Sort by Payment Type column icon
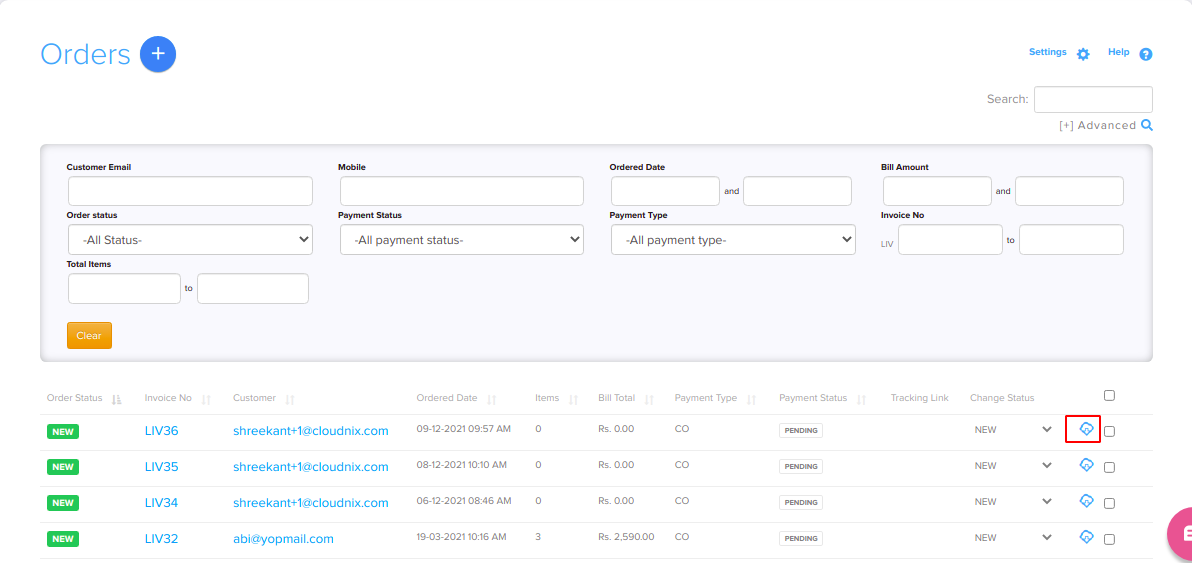The image size is (1192, 563). [x=751, y=399]
